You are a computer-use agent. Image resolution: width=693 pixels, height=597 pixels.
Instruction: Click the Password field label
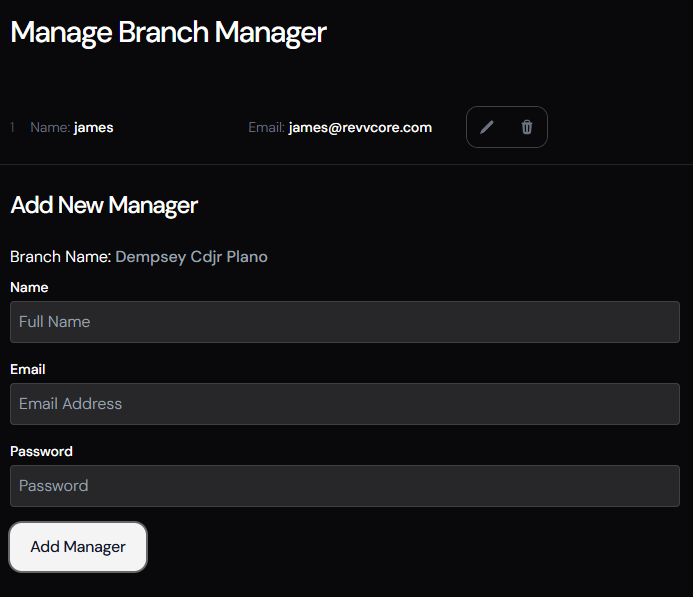(x=41, y=451)
